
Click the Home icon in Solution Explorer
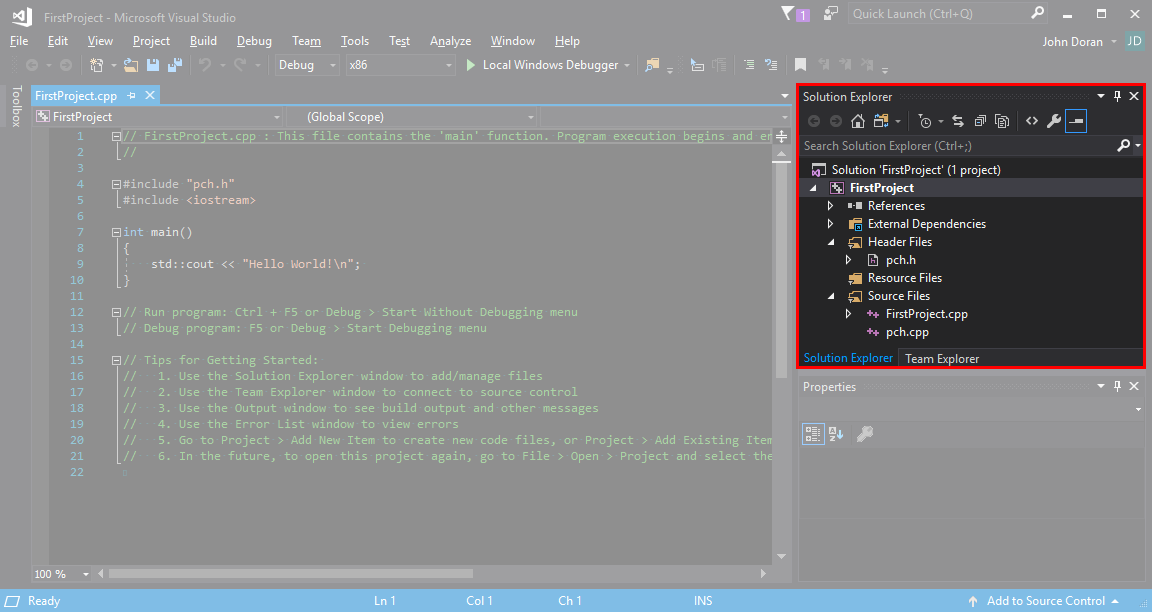click(858, 121)
